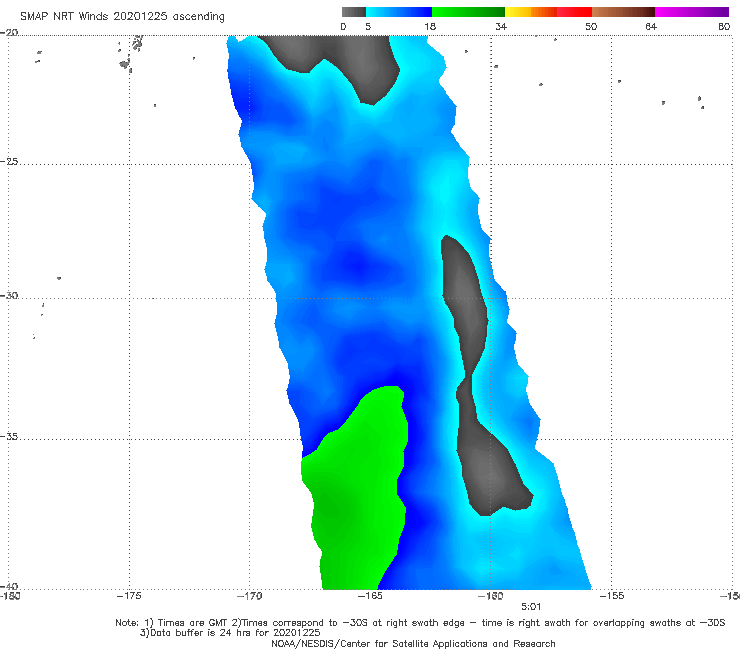Select the green 18-34 color bar segment
Screen dimensions: 740x650
[469, 12]
